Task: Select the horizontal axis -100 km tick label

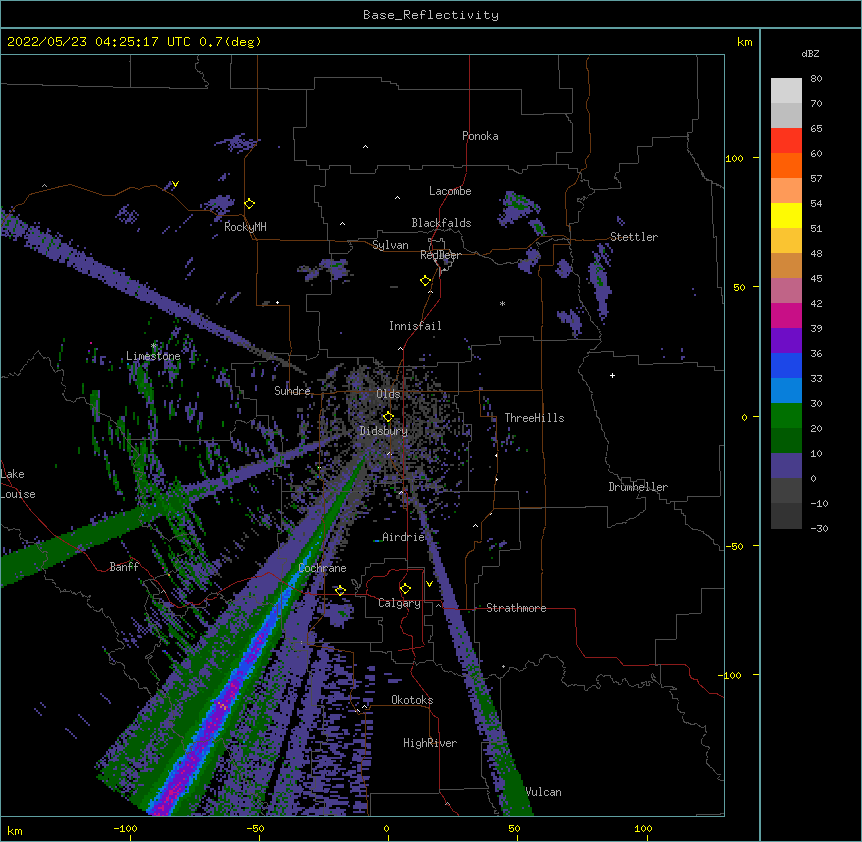Action: tap(125, 828)
